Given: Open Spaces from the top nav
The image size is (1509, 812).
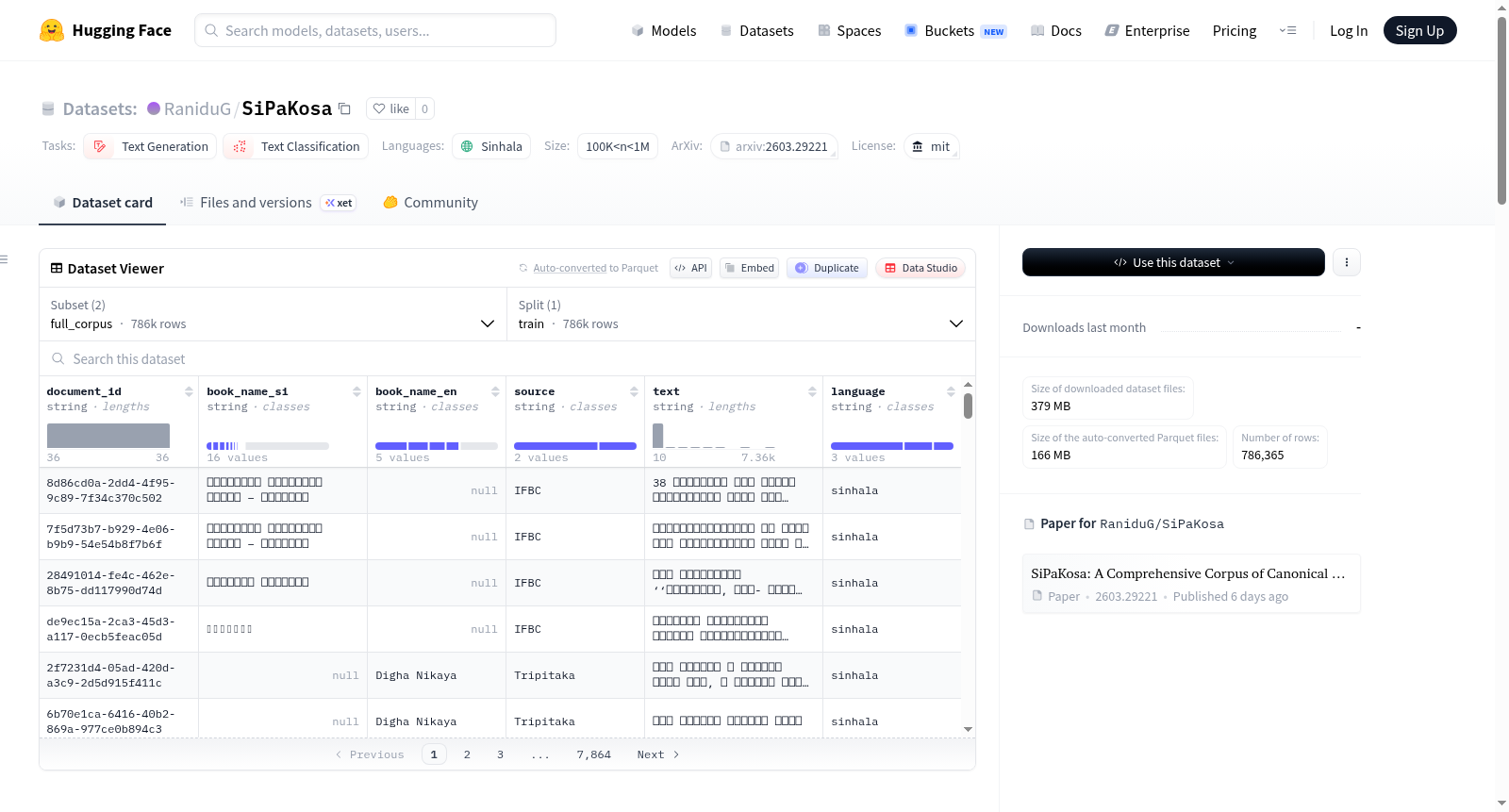Looking at the screenshot, I should (849, 30).
